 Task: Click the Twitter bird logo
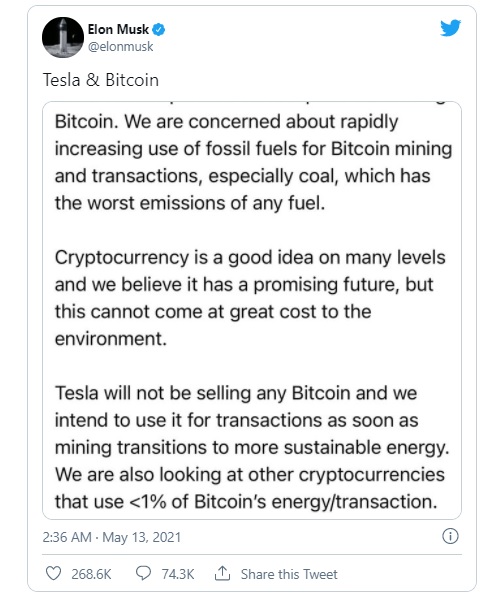[450, 28]
